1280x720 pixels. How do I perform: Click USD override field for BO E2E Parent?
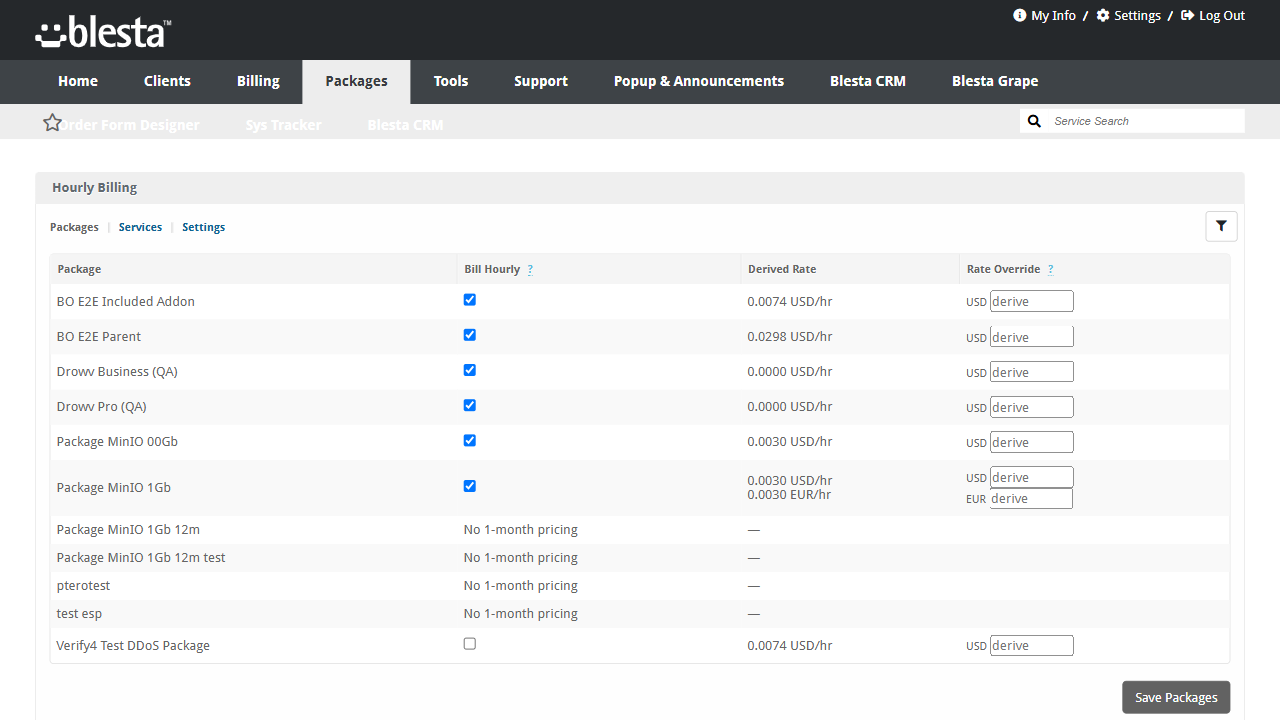click(x=1031, y=336)
